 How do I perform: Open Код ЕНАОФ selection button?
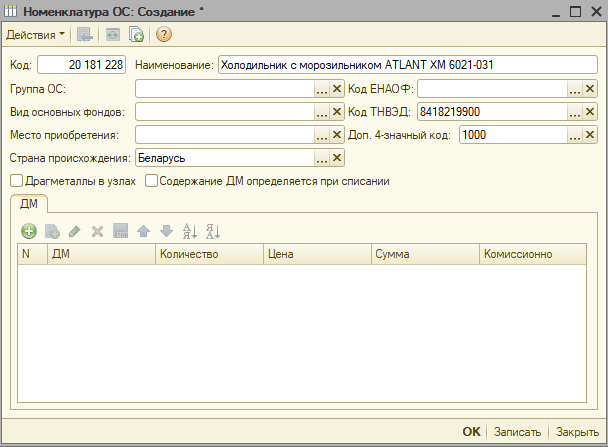click(x=575, y=89)
